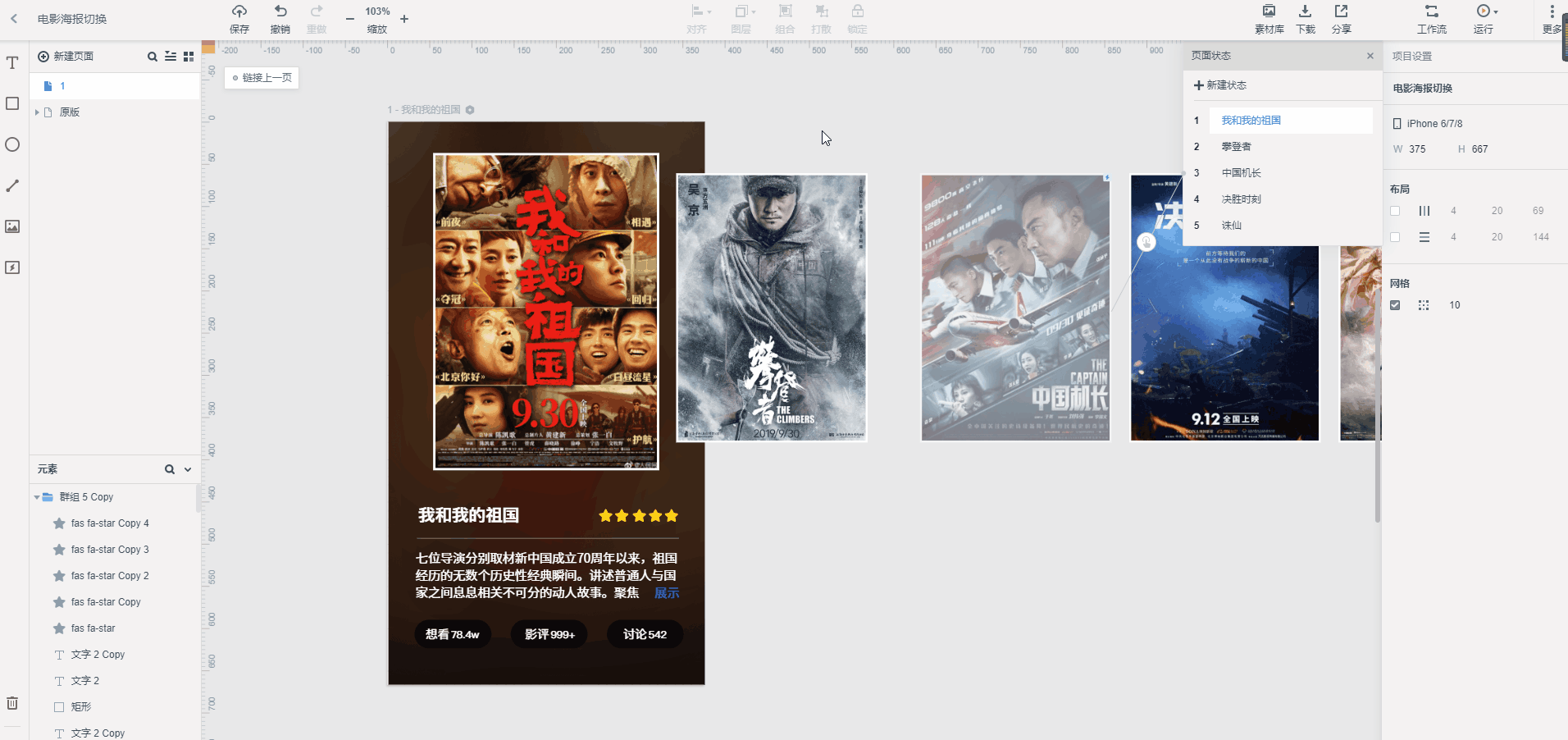Zoom out with the minus button
The height and width of the screenshot is (740, 1568).
point(350,19)
